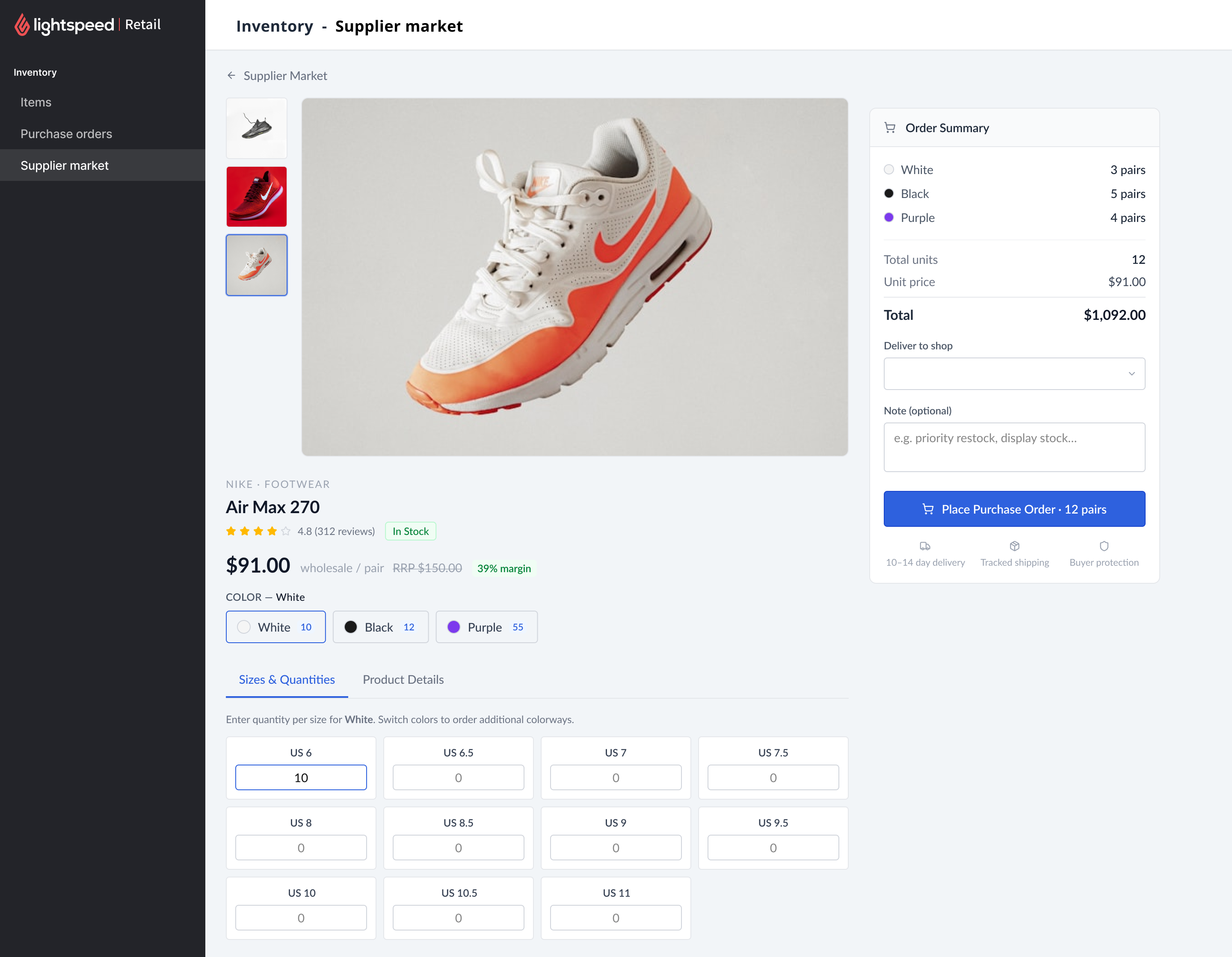Screen dimensions: 1232x957
Task: Click the Lightspeed flame logo
Action: click(x=21, y=25)
